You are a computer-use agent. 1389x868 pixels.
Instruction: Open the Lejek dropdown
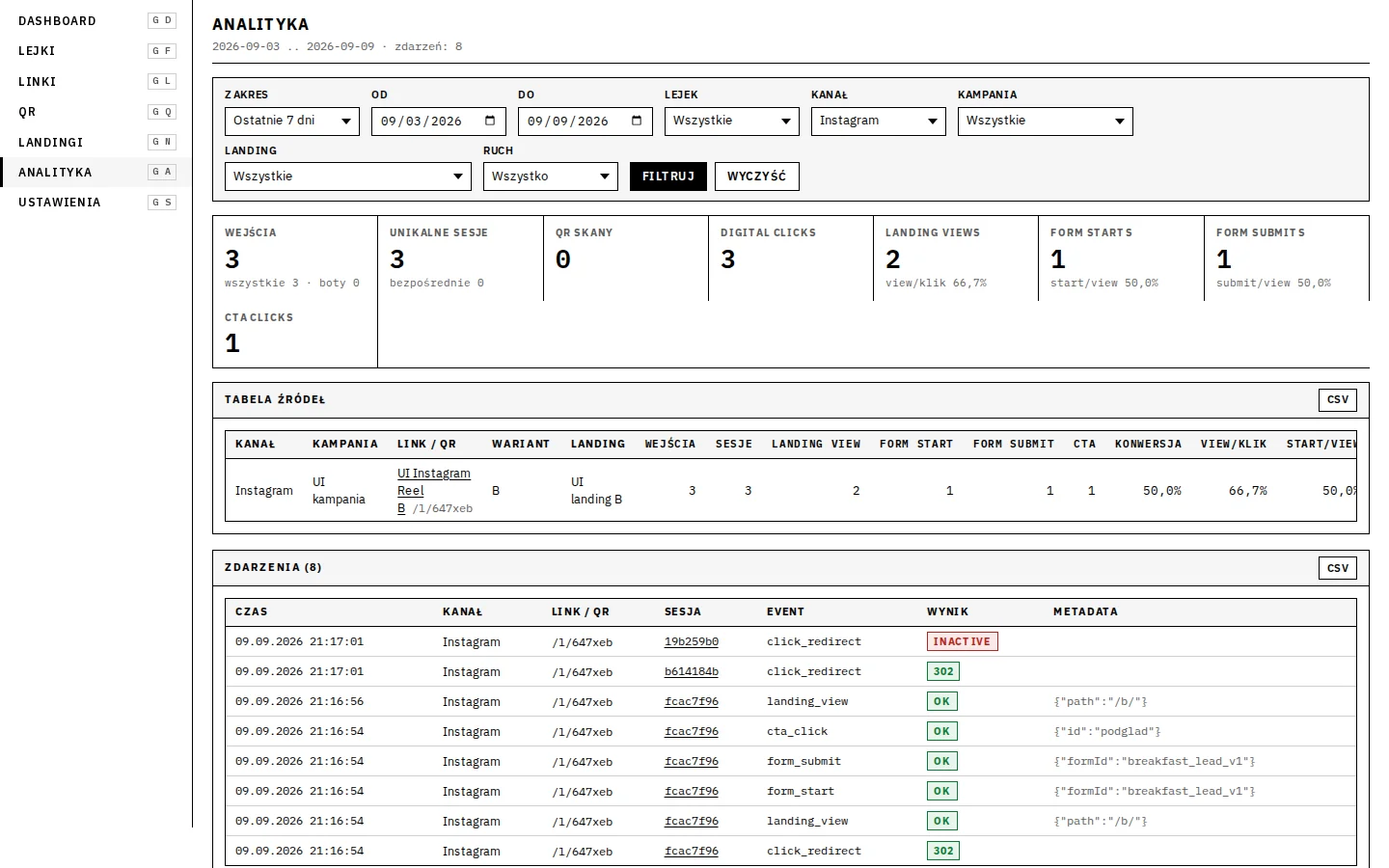pos(732,122)
